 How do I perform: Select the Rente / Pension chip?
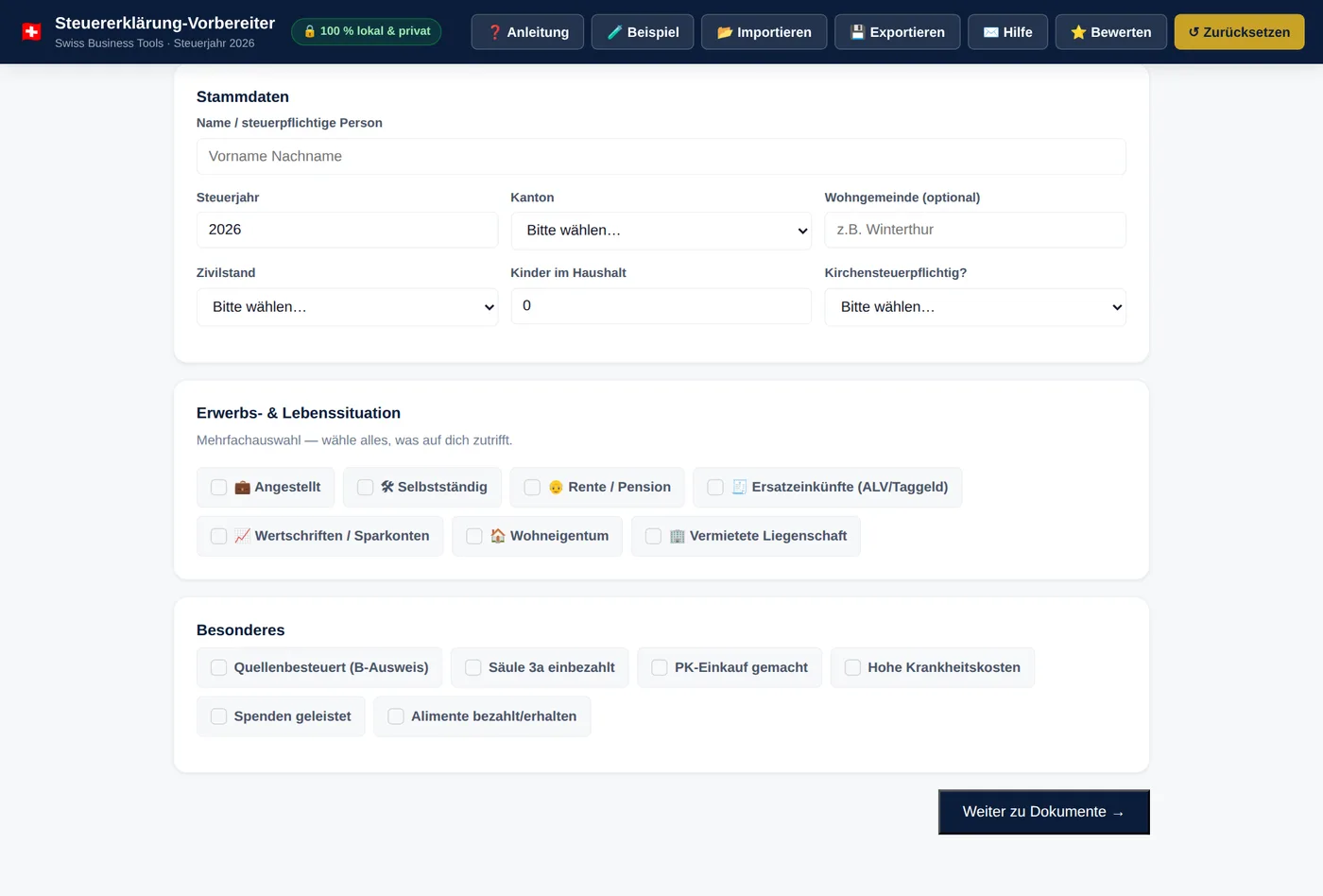point(597,488)
